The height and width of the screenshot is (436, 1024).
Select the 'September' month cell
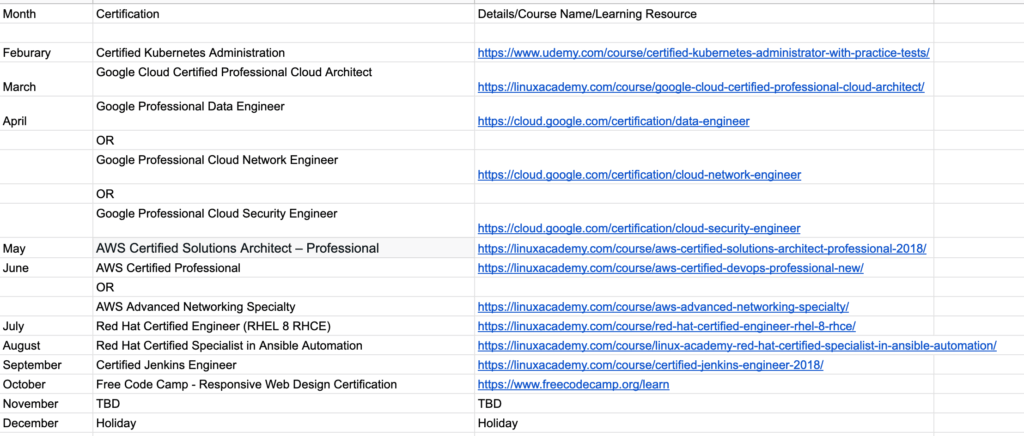click(46, 365)
